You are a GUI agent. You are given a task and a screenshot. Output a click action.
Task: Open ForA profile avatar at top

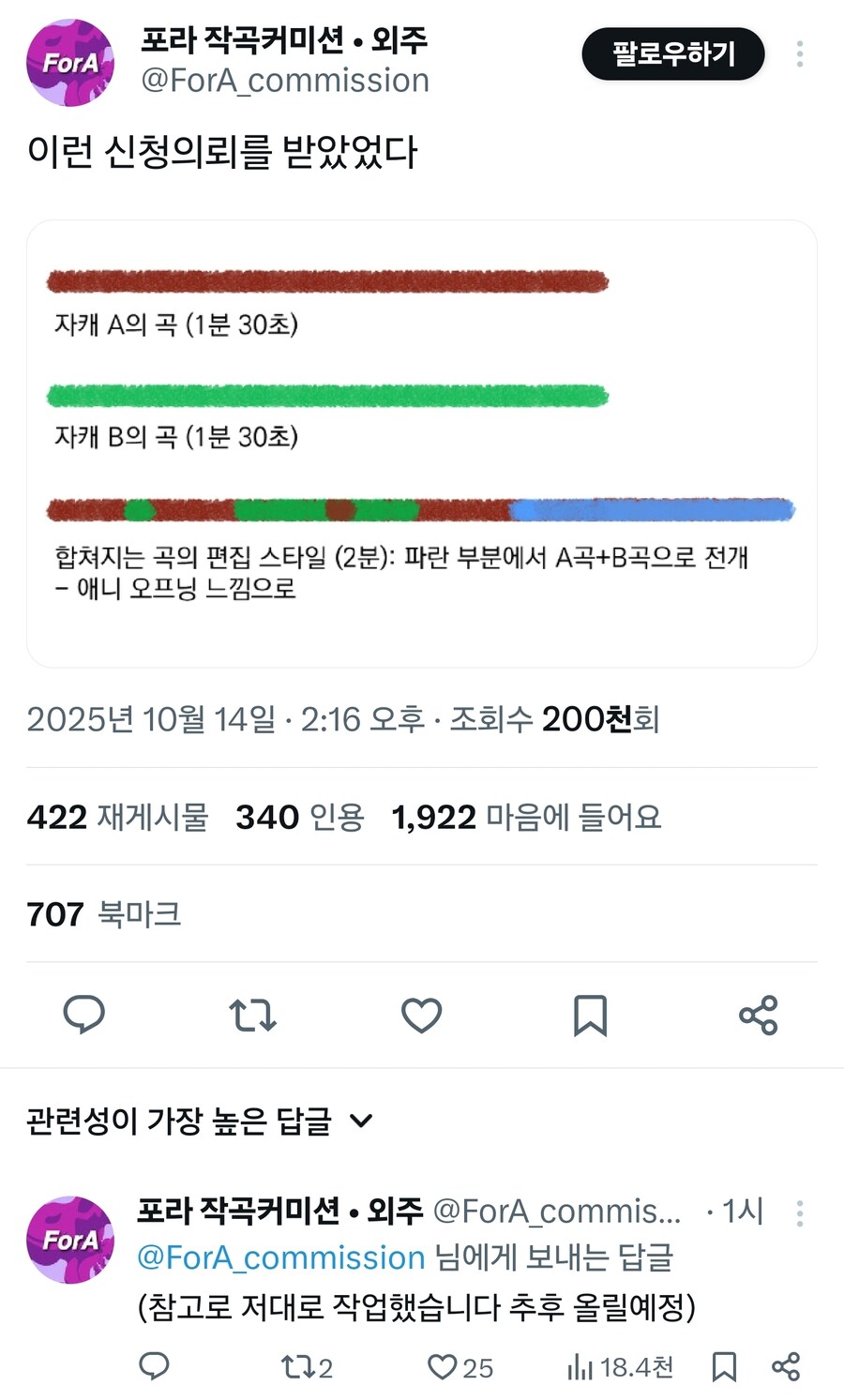70,63
